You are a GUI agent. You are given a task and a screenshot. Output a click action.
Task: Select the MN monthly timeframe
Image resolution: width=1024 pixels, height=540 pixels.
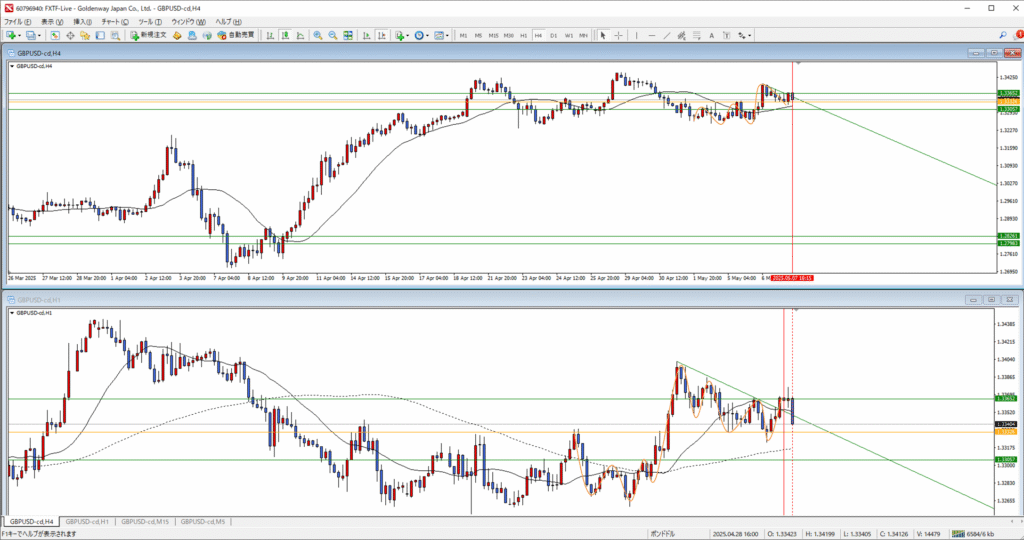tap(583, 35)
